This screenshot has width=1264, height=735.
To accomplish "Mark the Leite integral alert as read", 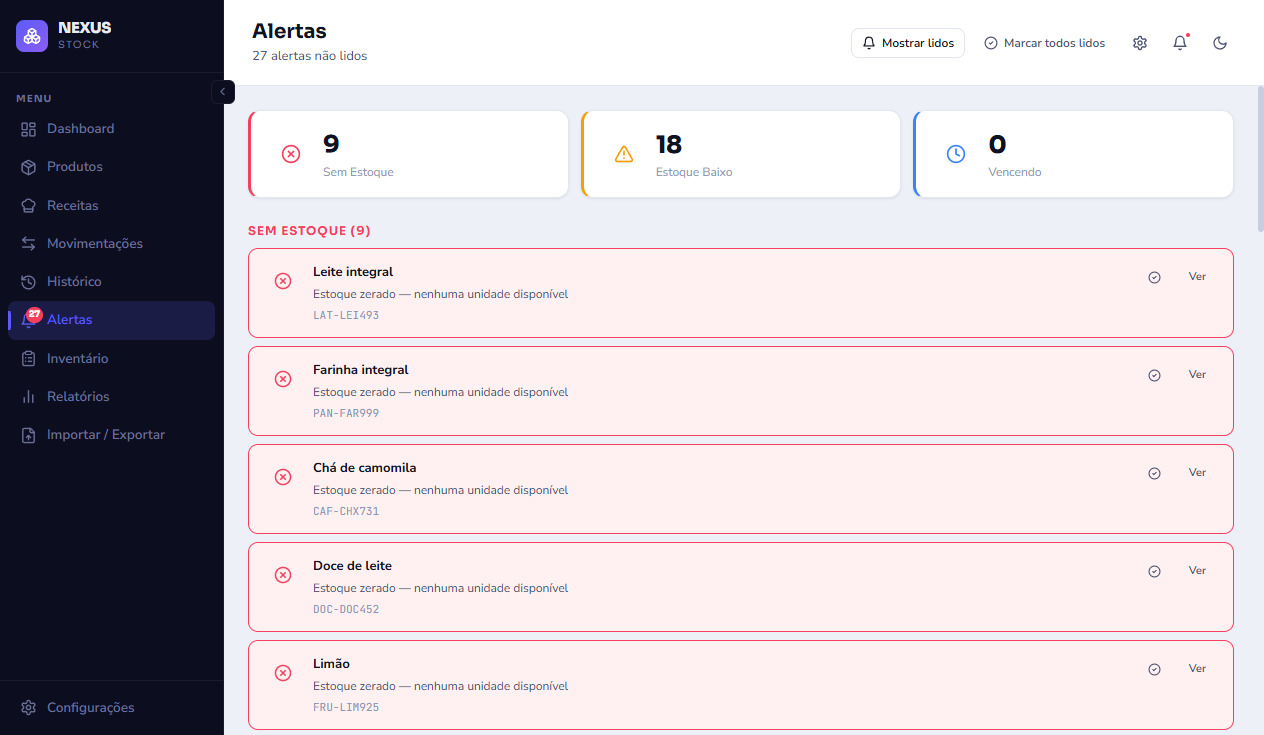I will pos(1154,277).
